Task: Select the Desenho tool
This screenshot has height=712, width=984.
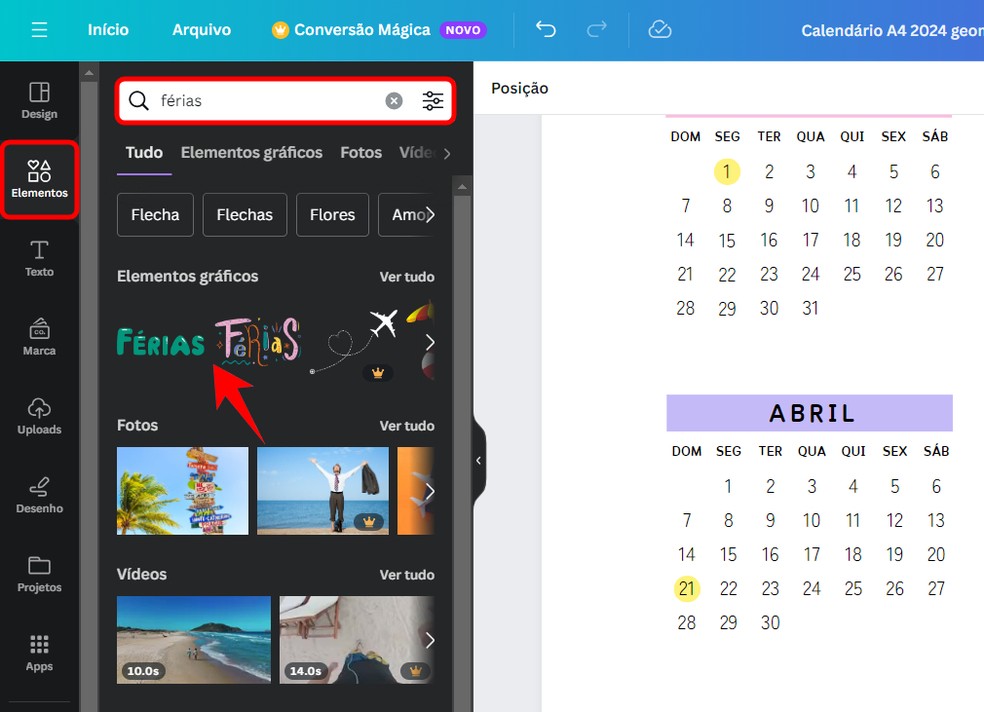Action: (39, 497)
